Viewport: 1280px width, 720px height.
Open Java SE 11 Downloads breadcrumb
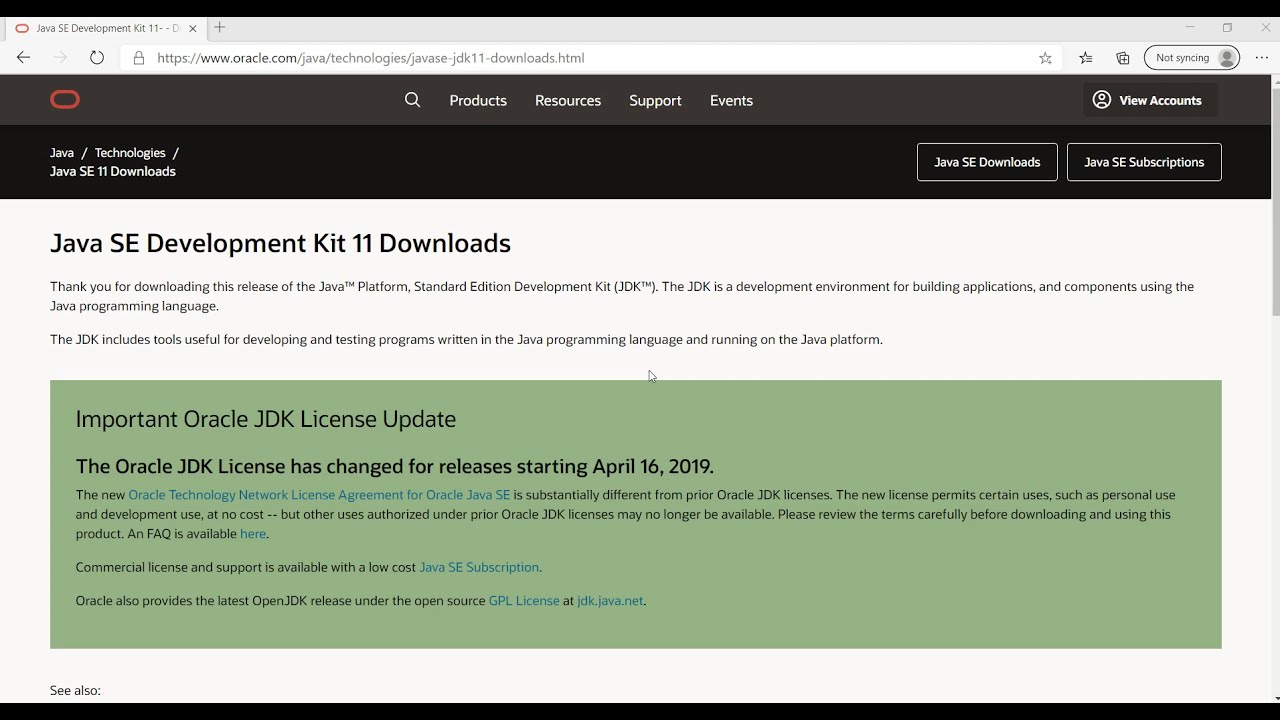coord(113,171)
